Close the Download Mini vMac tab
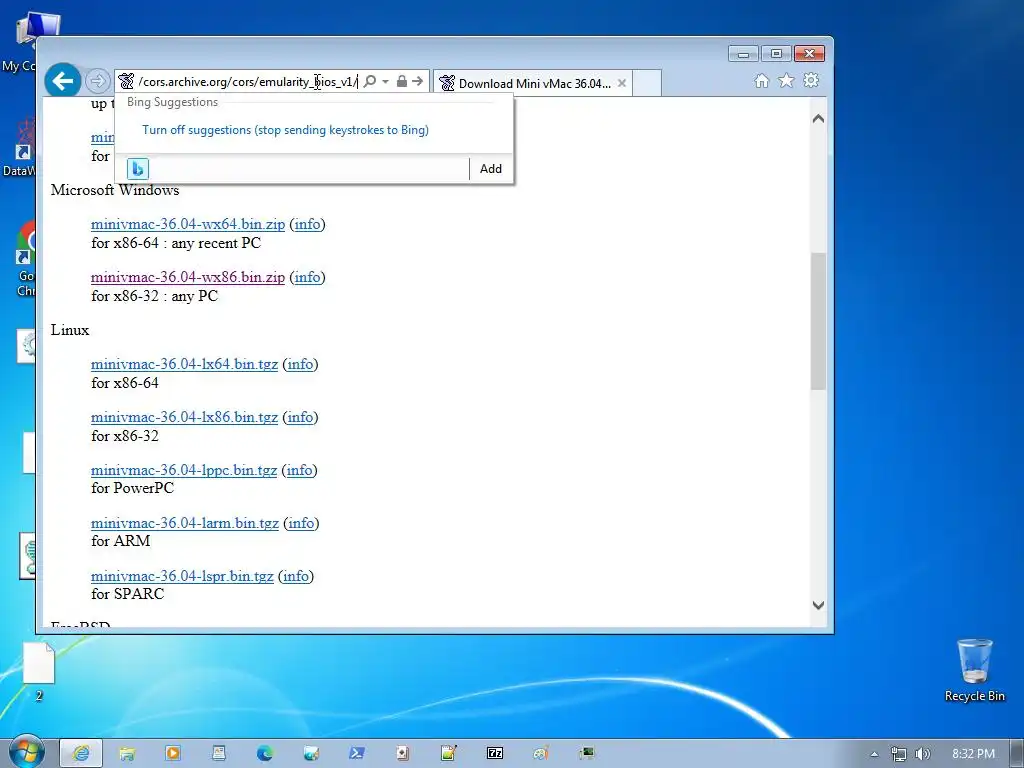1024x768 pixels. [x=622, y=83]
